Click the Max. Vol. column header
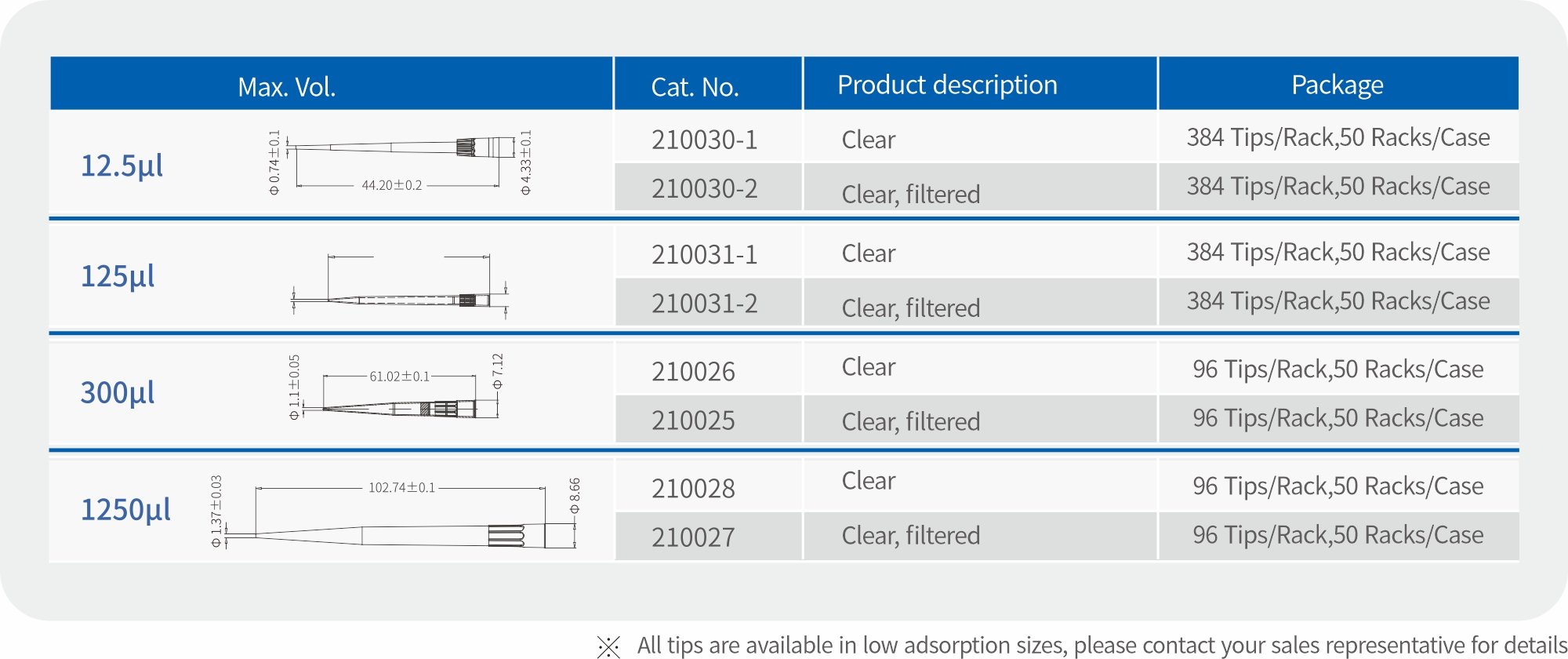The width and height of the screenshot is (1568, 659). 287,86
